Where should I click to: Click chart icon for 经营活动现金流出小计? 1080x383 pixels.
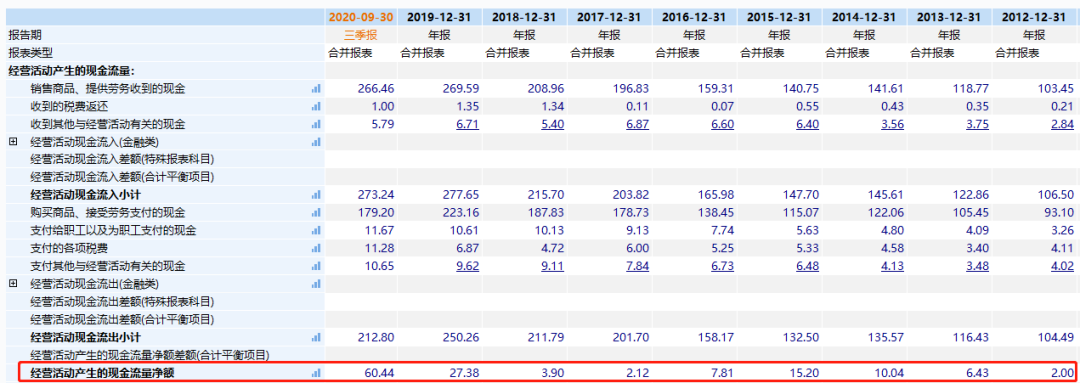click(x=316, y=337)
